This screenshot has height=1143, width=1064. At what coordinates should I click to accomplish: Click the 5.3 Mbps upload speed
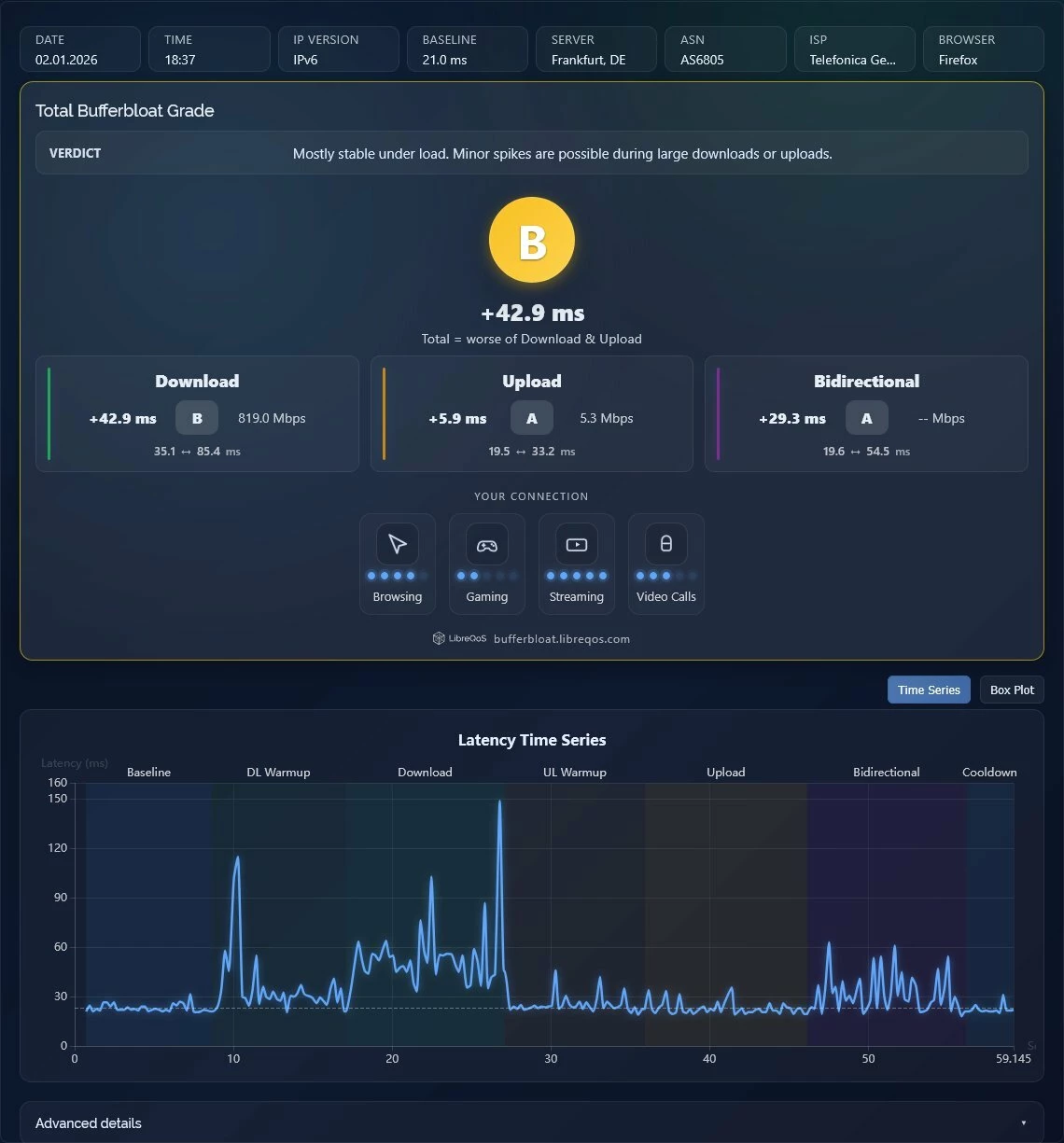[607, 418]
